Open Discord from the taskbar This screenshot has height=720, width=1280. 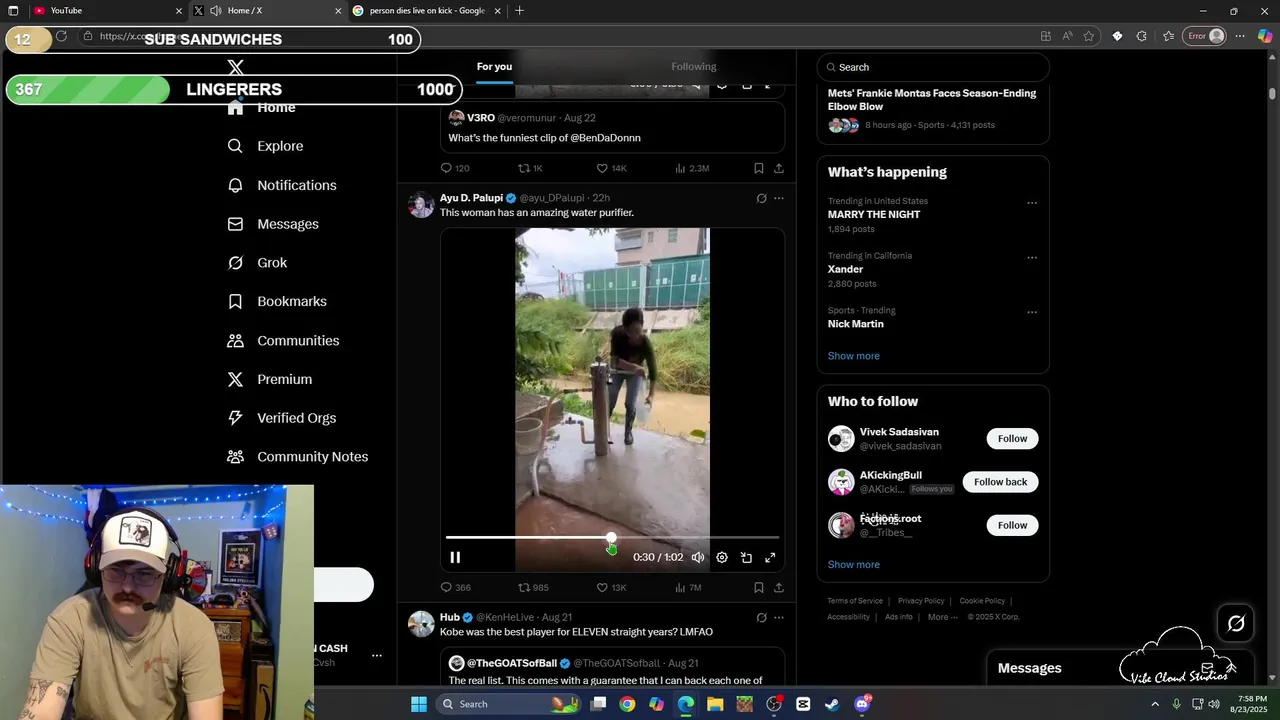pyautogui.click(x=863, y=704)
